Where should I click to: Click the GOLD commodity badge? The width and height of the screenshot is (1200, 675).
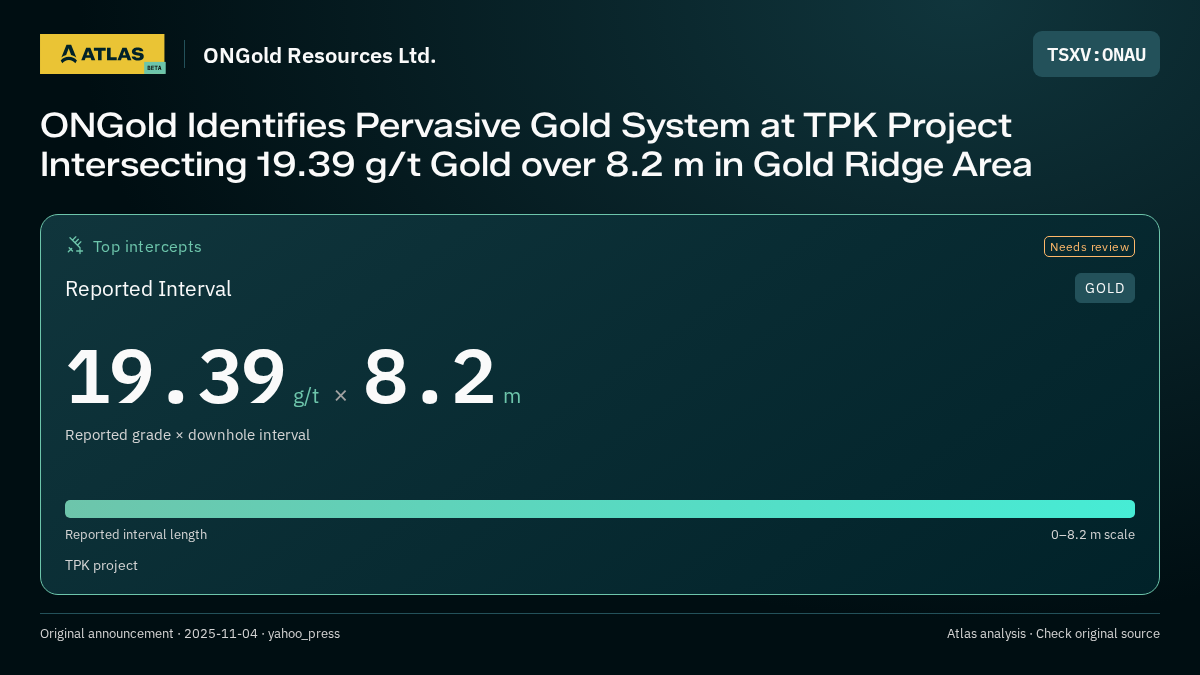pos(1105,288)
